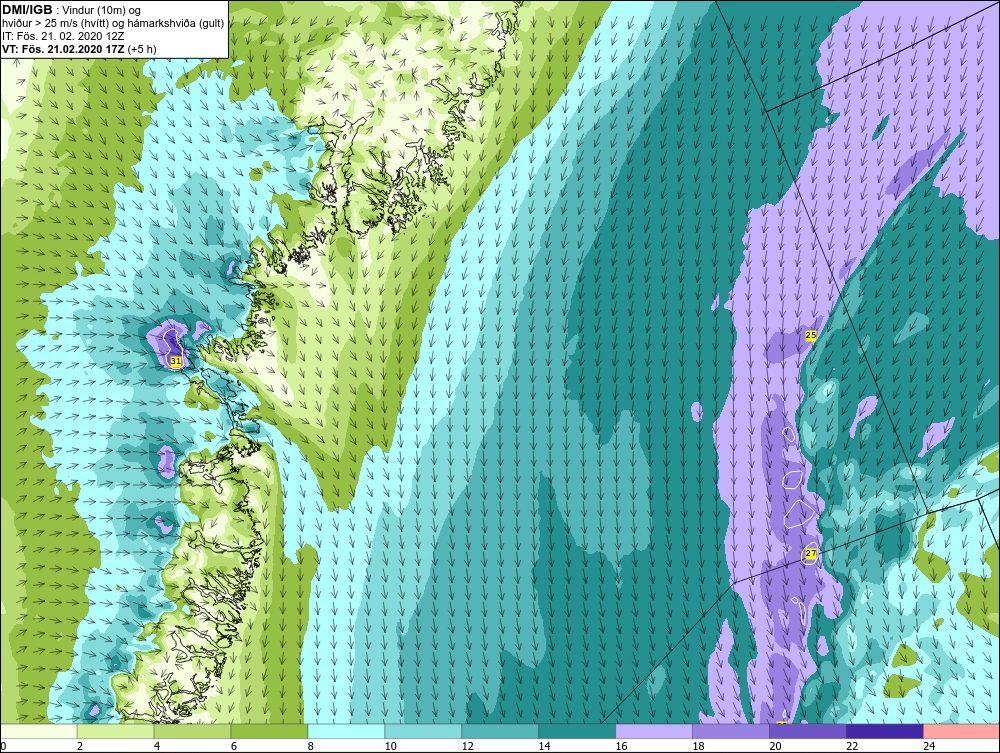The image size is (1000, 753).
Task: Click the 'Vindur (10m) og' heading text
Action: click(x=103, y=11)
